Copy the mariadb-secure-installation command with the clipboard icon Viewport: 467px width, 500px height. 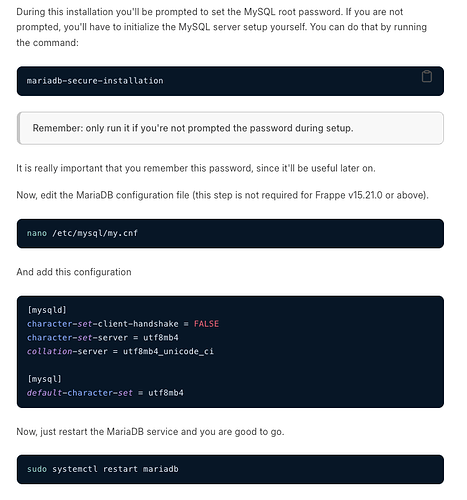pyautogui.click(x=427, y=76)
